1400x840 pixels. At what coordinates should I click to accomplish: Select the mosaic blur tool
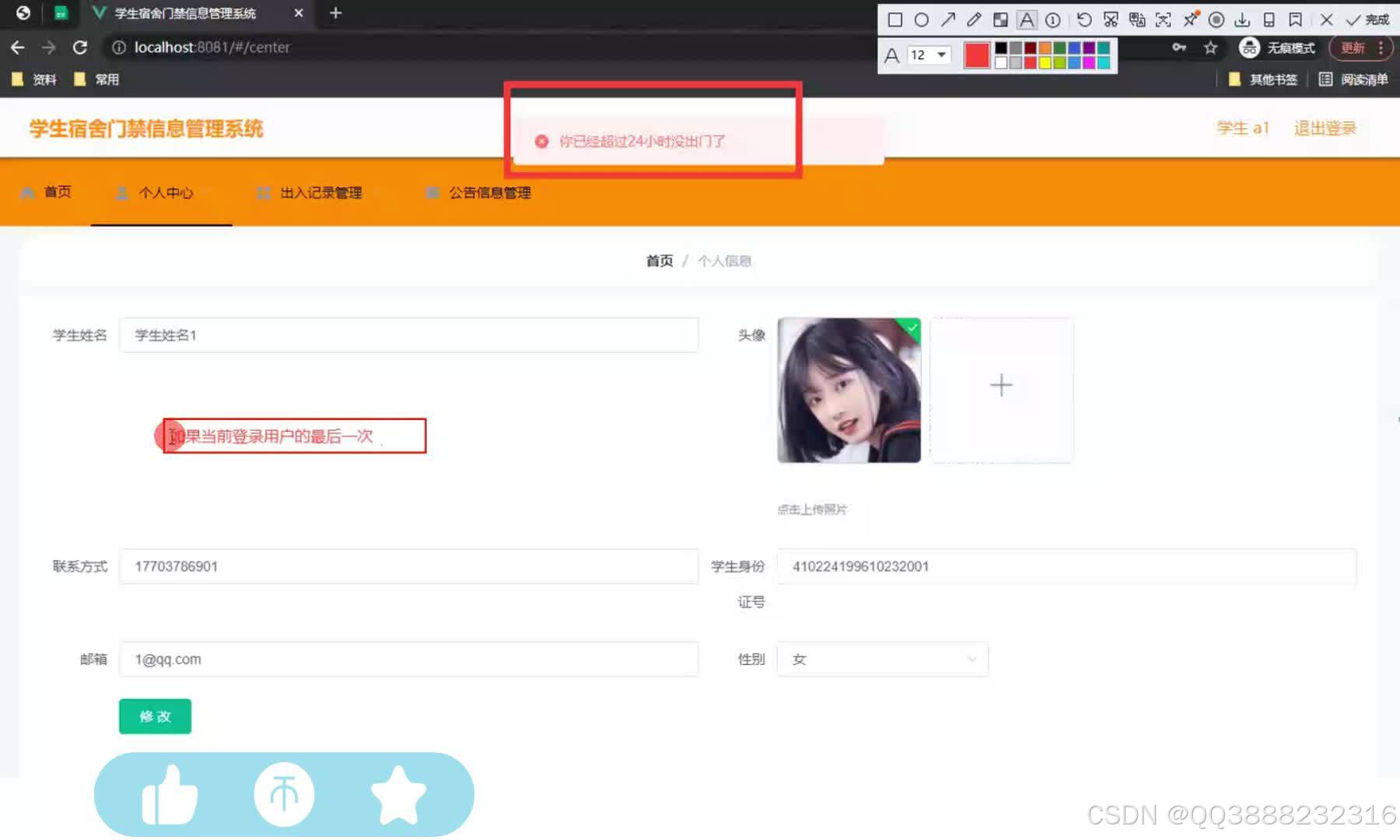[1002, 19]
